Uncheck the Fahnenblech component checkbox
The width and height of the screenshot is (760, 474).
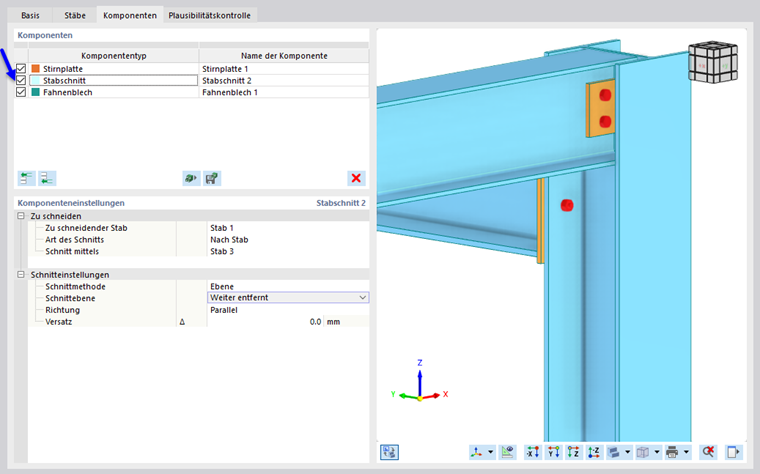pyautogui.click(x=21, y=92)
